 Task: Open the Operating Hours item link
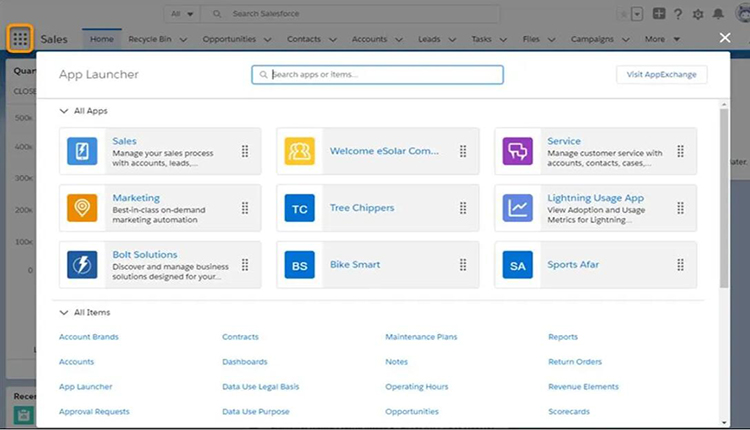[417, 386]
